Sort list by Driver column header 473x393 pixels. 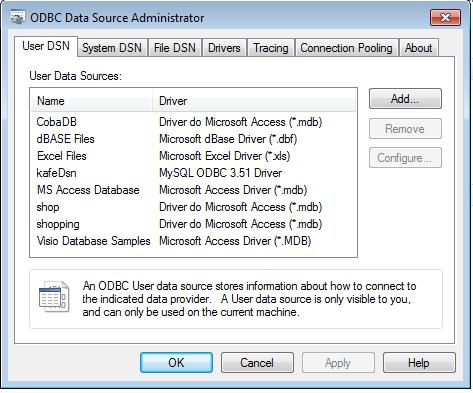[x=254, y=101]
